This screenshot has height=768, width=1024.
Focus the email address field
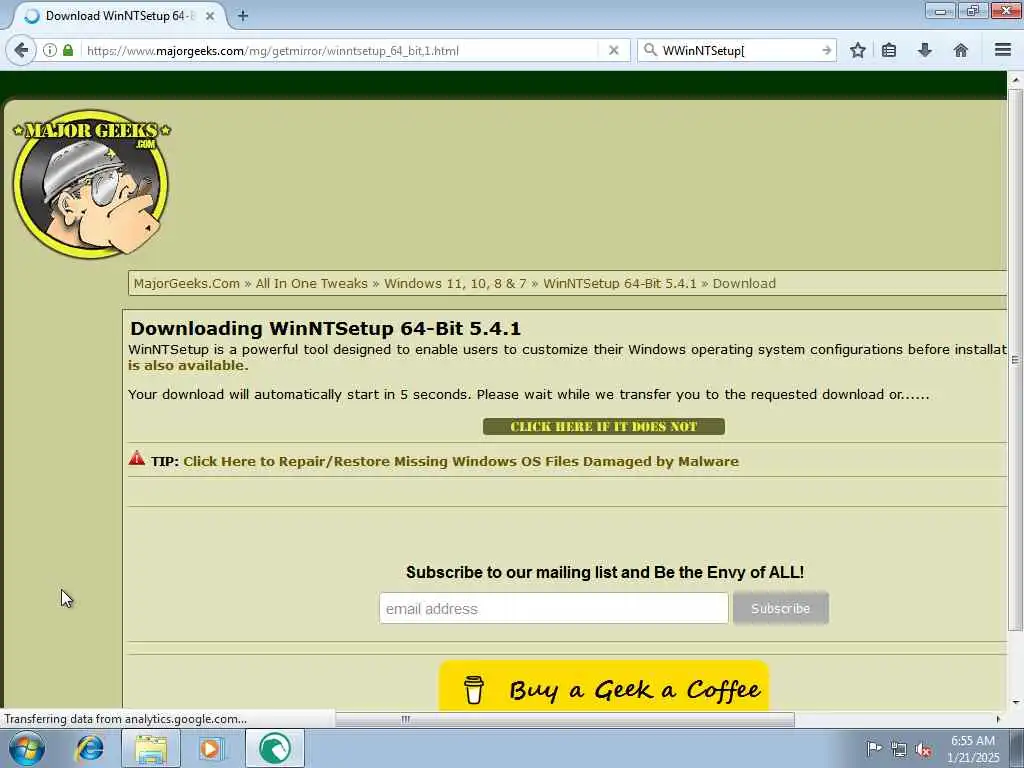pyautogui.click(x=553, y=608)
